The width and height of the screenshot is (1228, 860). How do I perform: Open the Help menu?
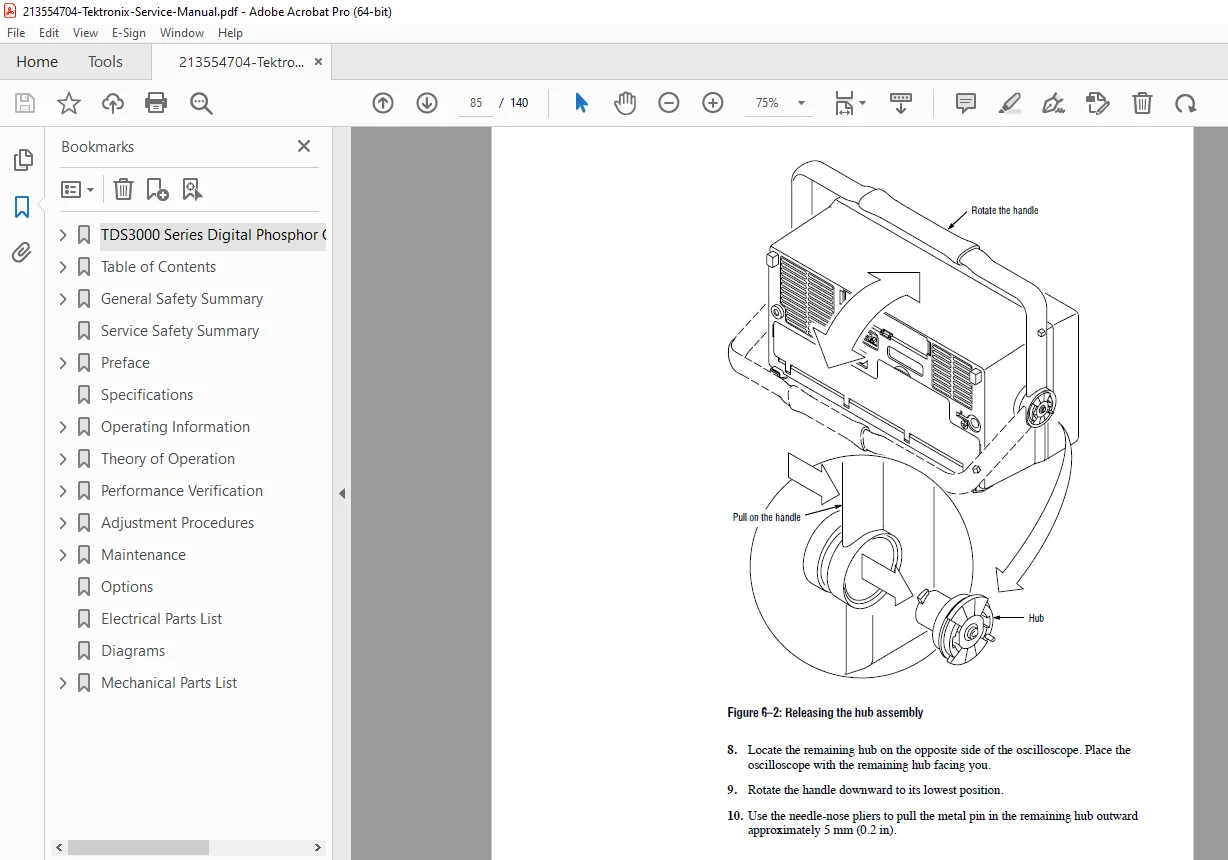[x=230, y=33]
